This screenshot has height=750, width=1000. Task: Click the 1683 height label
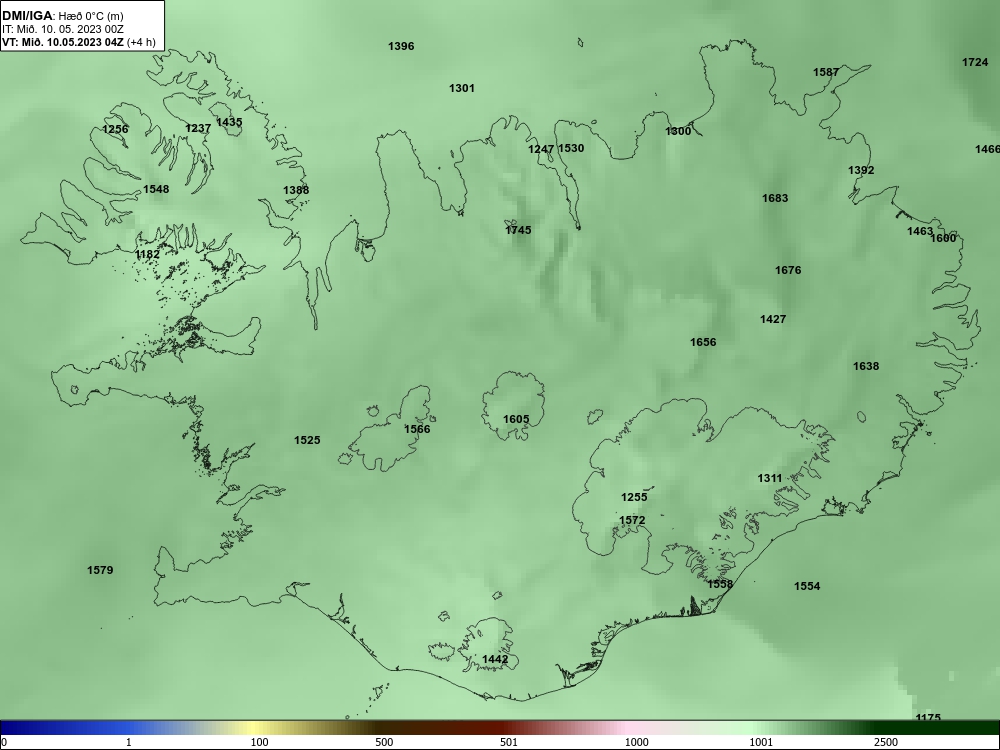pyautogui.click(x=775, y=198)
